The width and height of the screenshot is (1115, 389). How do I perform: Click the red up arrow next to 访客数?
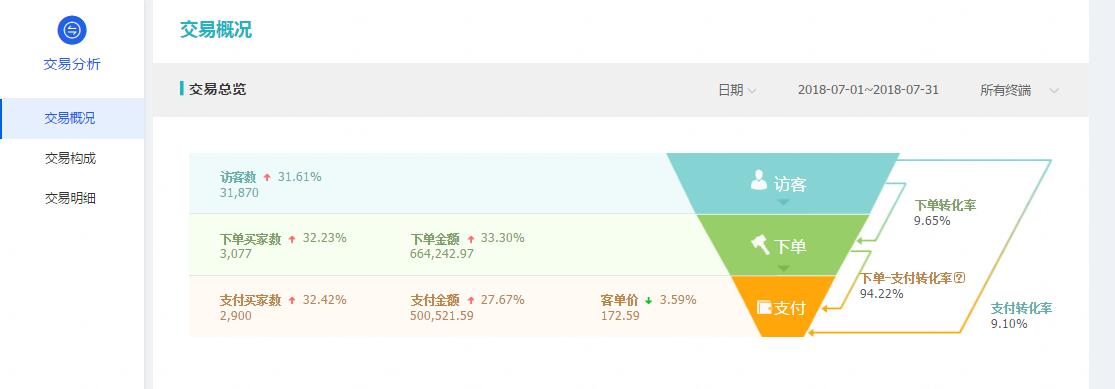coord(267,177)
